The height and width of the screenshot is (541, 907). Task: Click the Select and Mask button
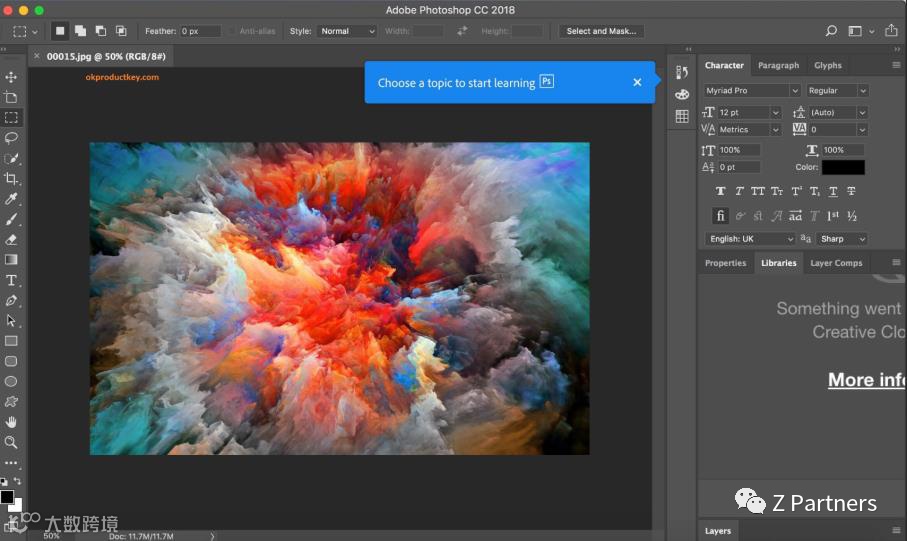[601, 31]
